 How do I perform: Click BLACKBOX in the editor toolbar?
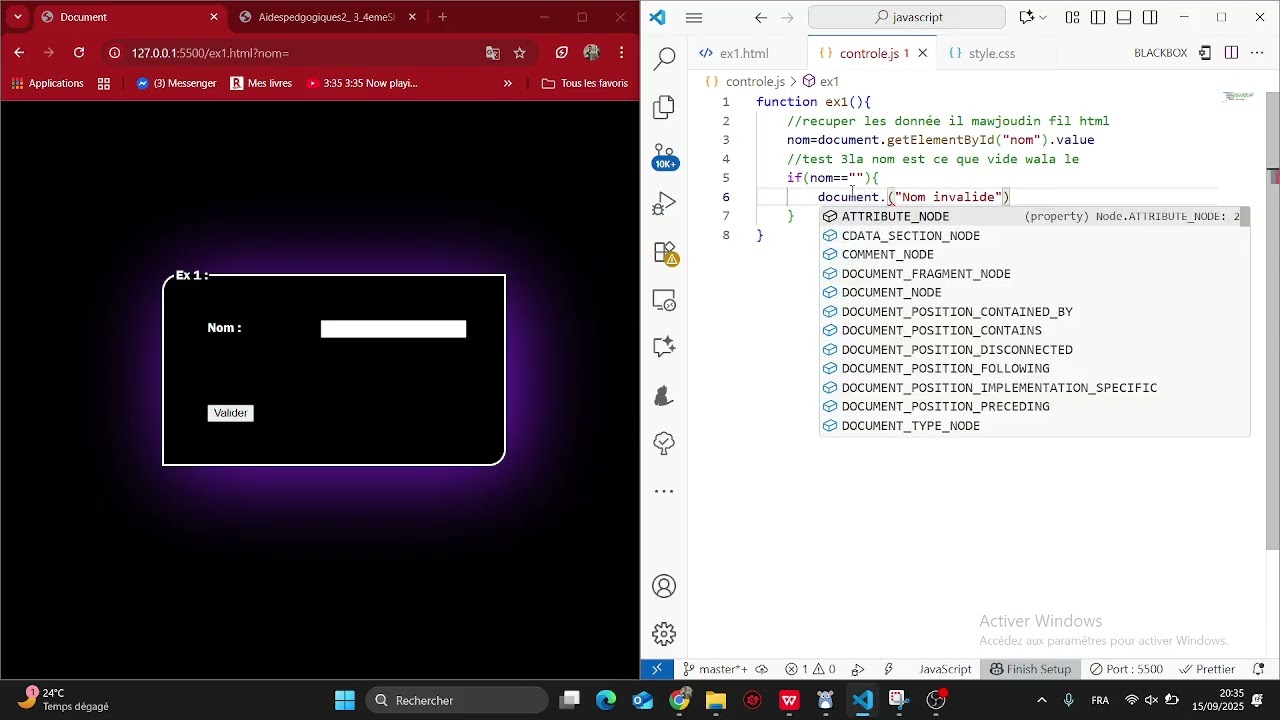[x=1160, y=53]
